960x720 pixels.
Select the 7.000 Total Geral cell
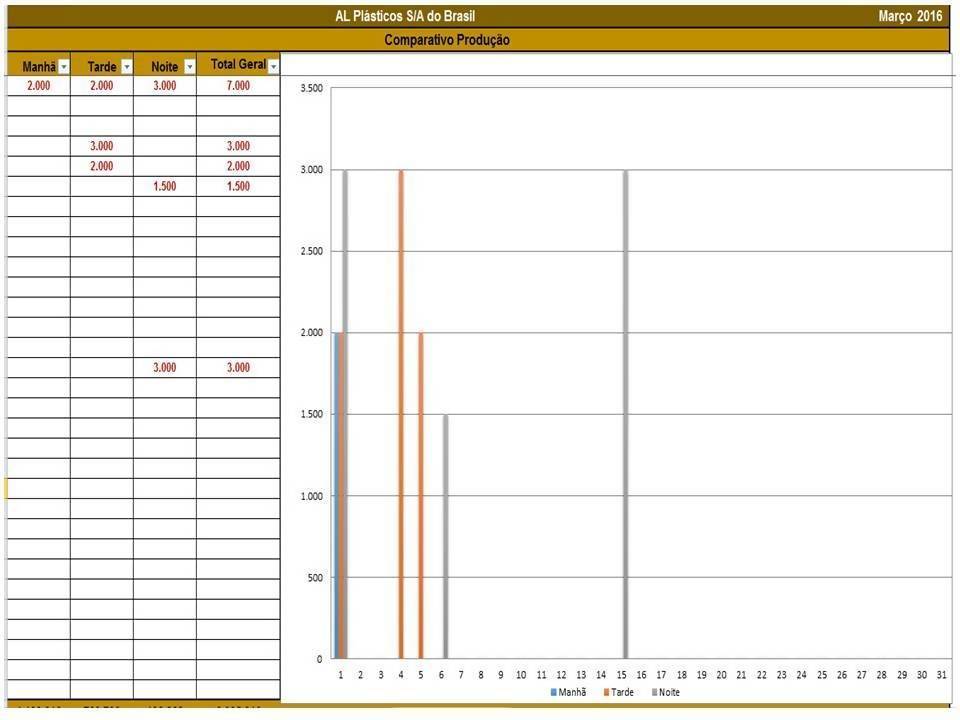point(238,86)
